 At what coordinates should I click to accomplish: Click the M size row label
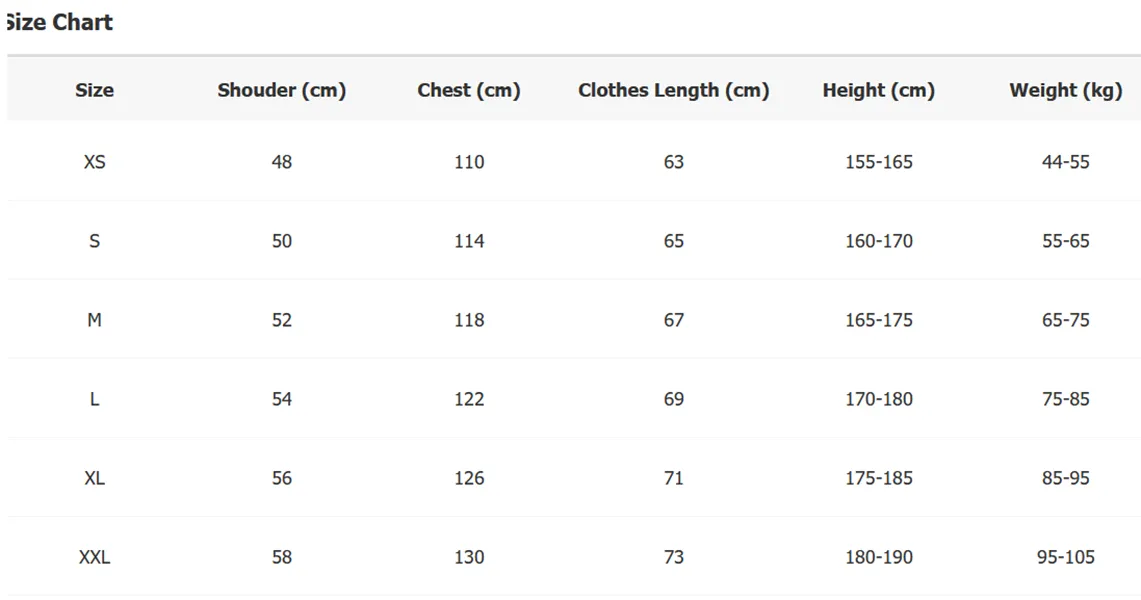94,320
